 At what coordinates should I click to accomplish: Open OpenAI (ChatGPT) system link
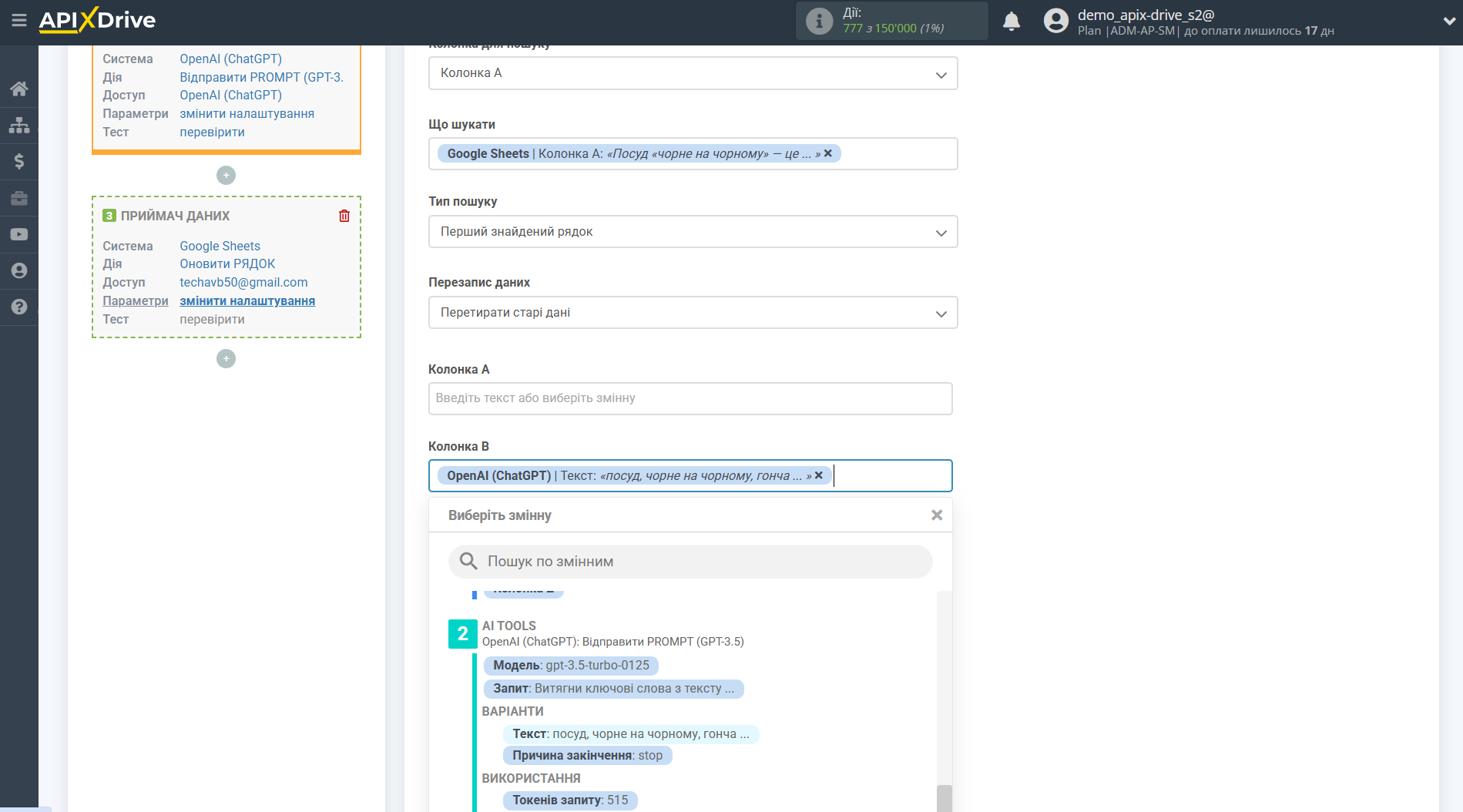[230, 59]
